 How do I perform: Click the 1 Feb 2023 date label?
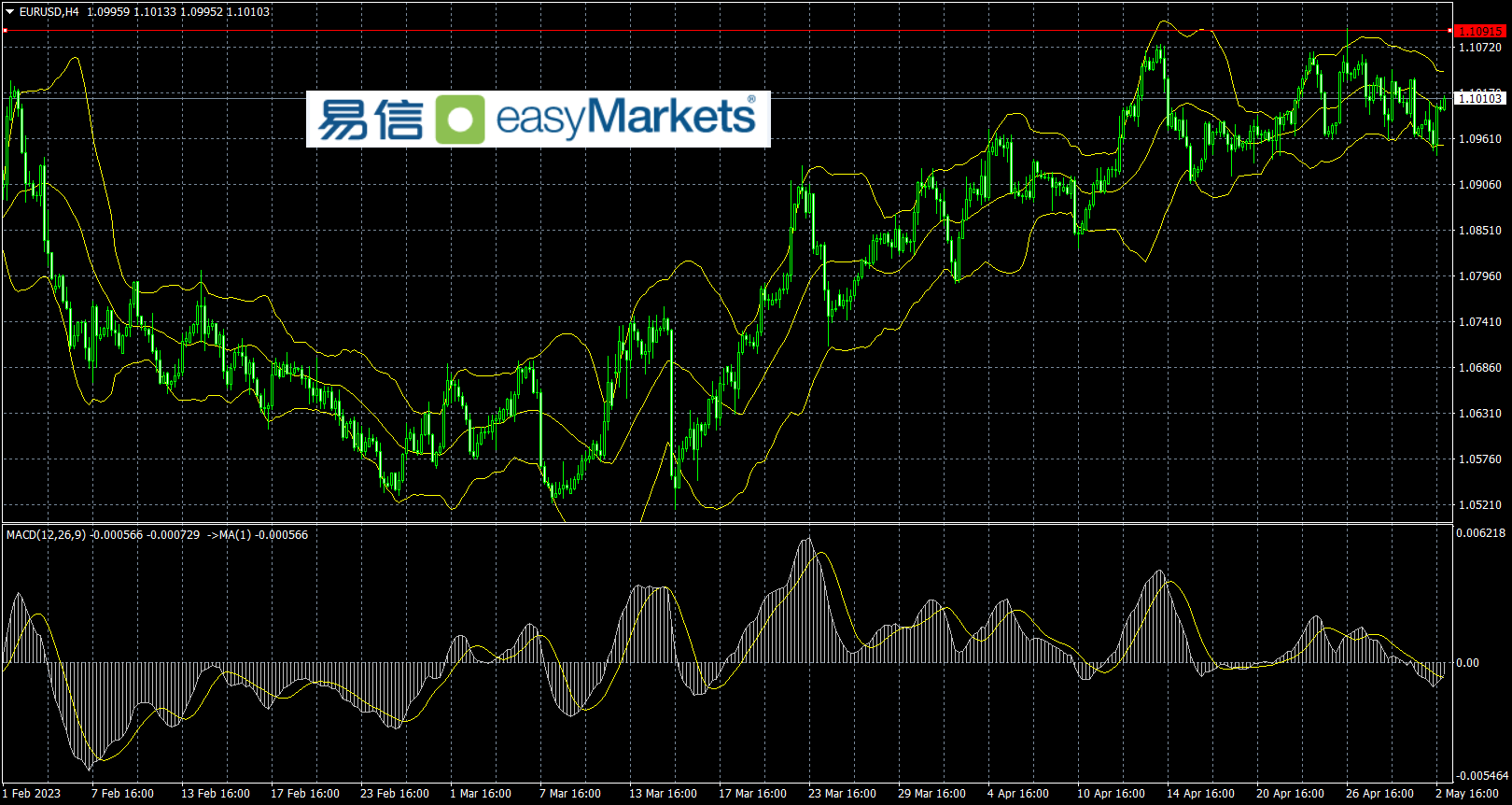pos(32,794)
